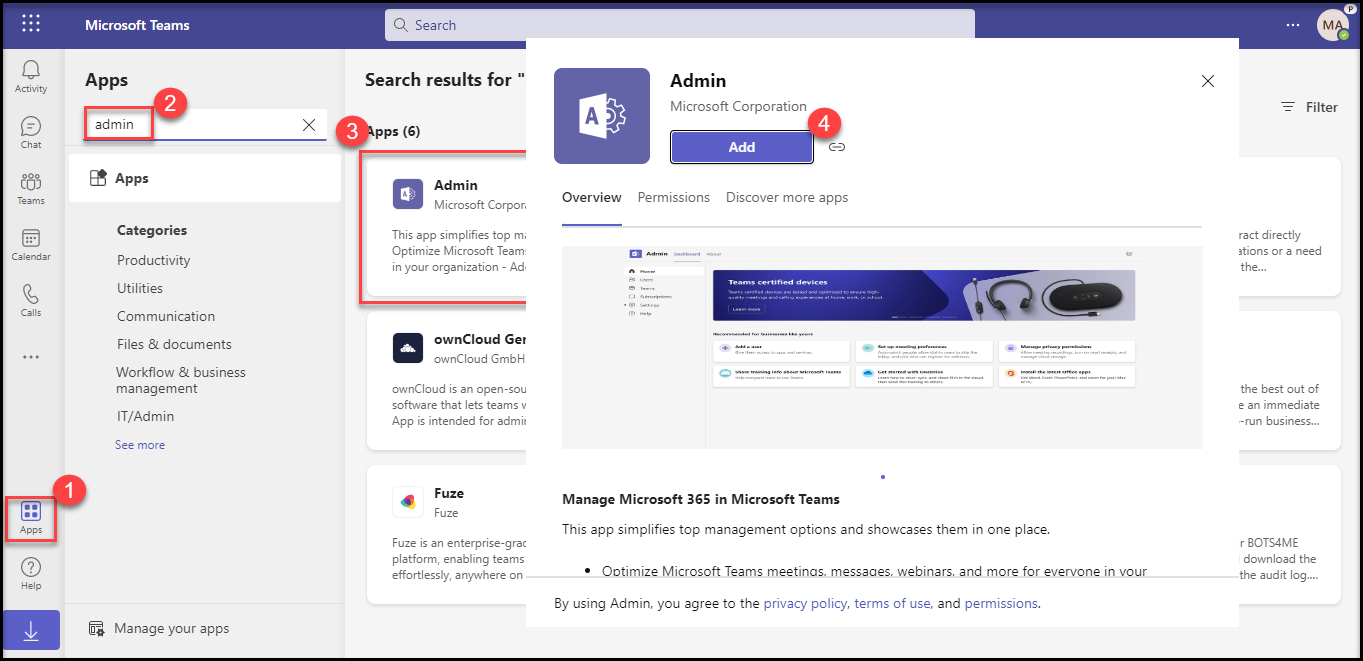Open the Calendar icon

pyautogui.click(x=31, y=244)
